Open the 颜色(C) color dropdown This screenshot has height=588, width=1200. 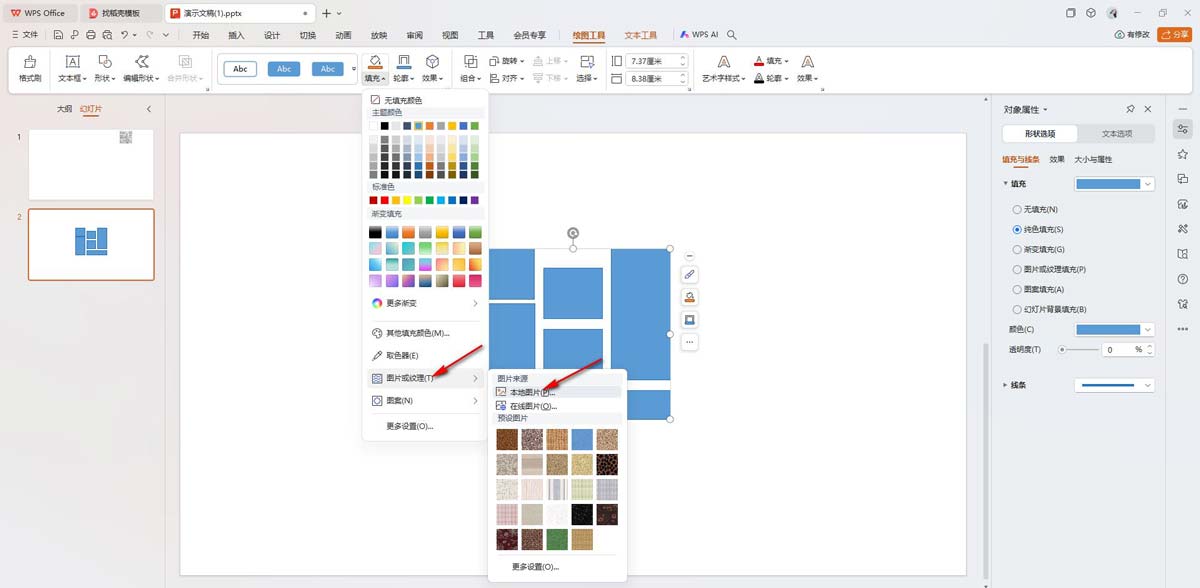(1115, 329)
